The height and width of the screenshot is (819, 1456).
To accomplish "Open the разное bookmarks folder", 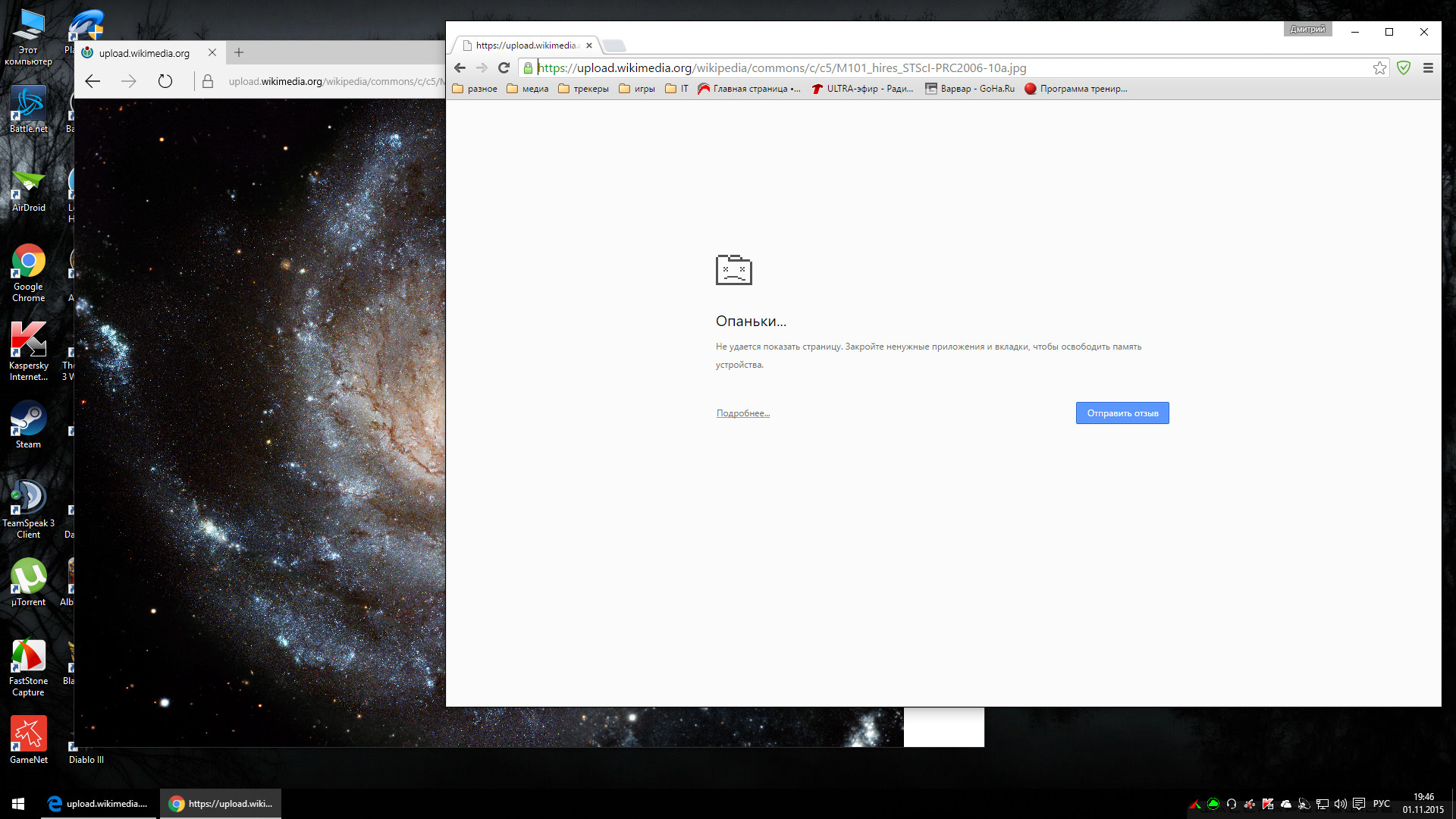I will click(x=475, y=89).
